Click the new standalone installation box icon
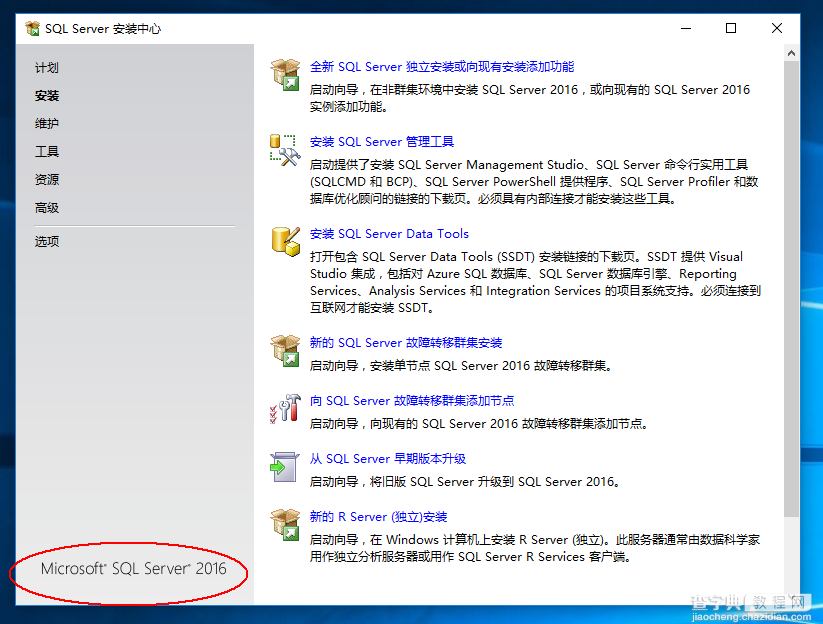This screenshot has width=823, height=624. (x=285, y=75)
